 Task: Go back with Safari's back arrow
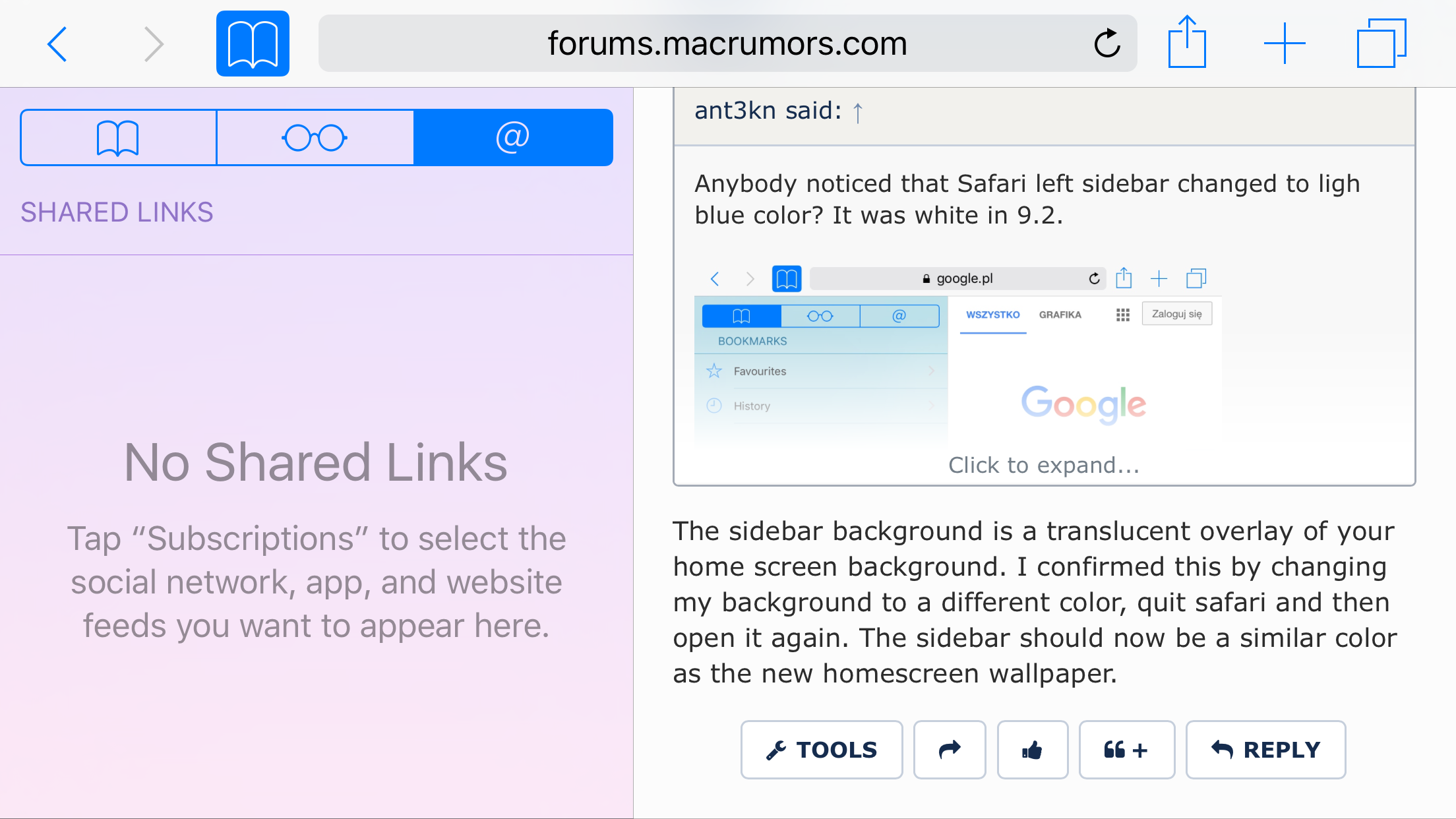point(58,44)
